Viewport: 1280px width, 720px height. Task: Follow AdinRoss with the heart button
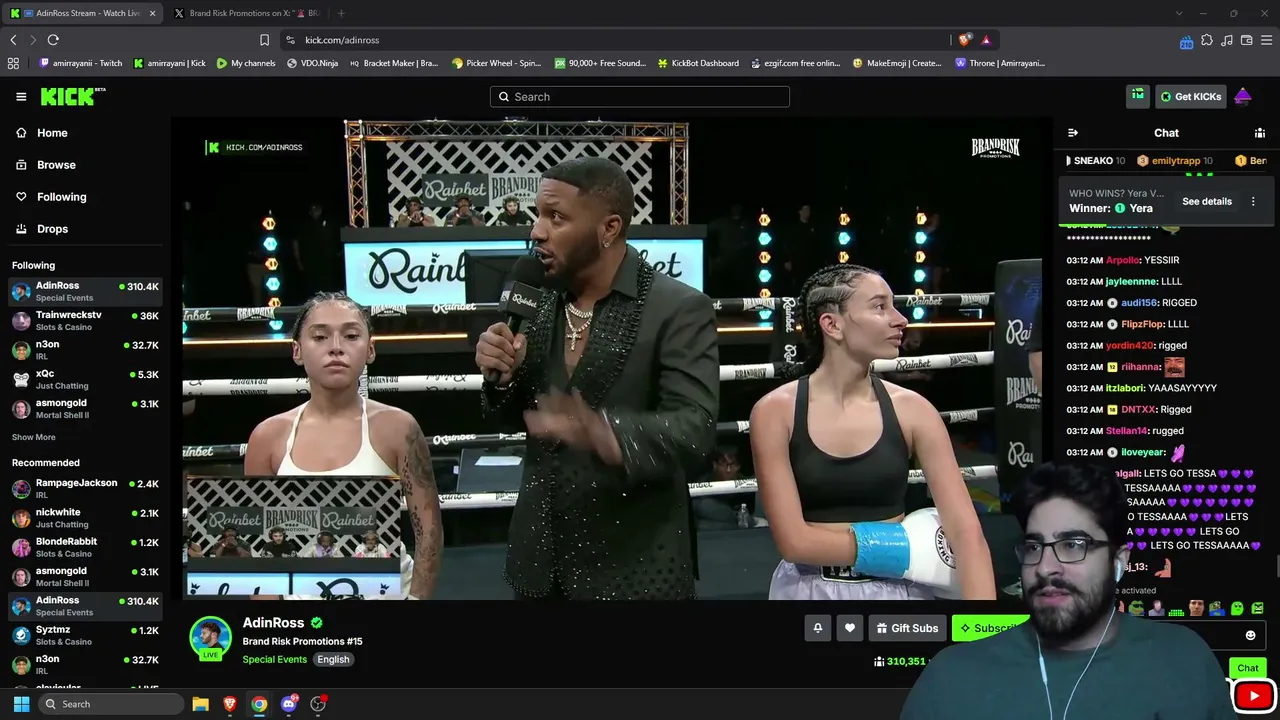pos(850,628)
